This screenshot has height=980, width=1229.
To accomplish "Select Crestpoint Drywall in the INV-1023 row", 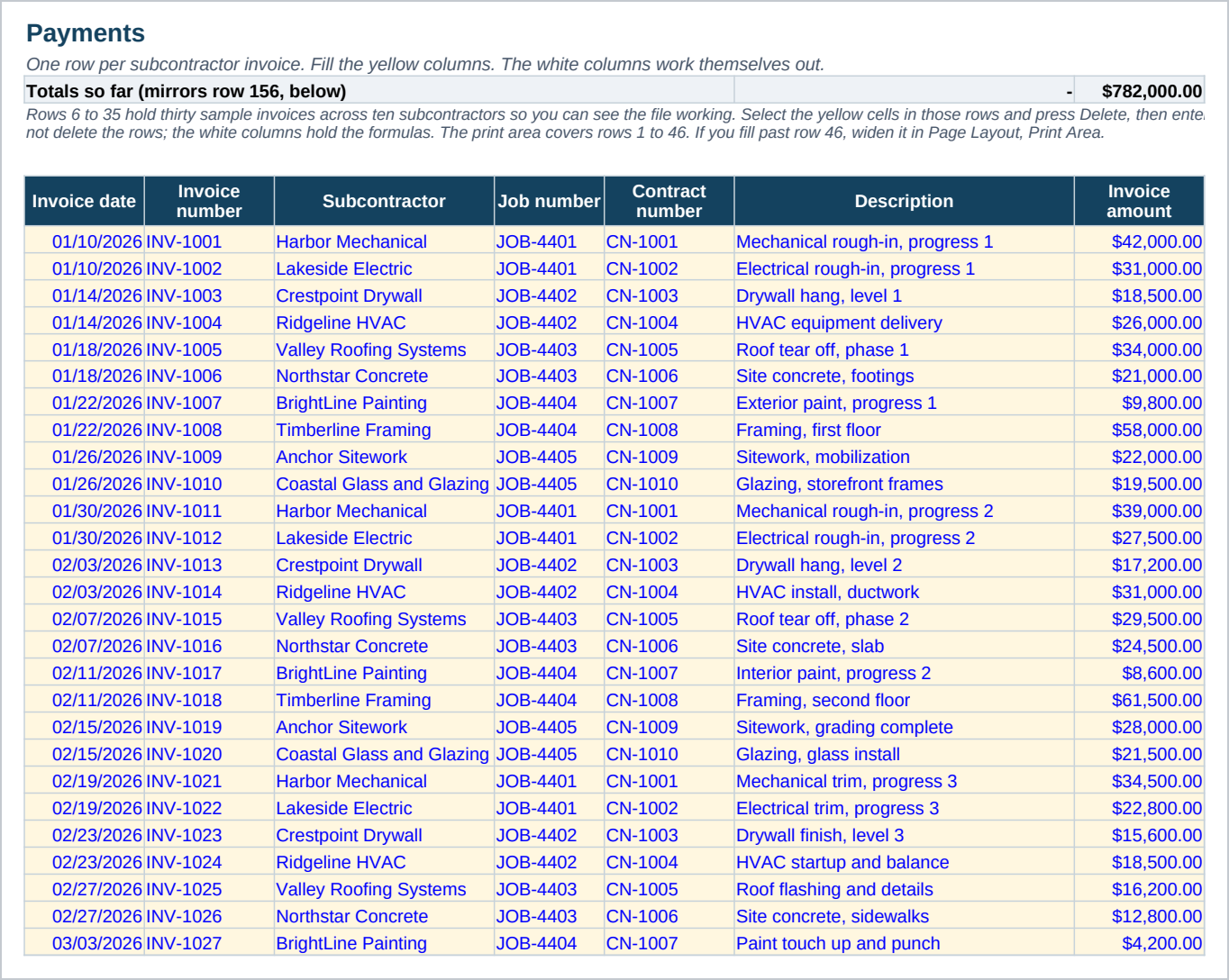I will point(384,835).
